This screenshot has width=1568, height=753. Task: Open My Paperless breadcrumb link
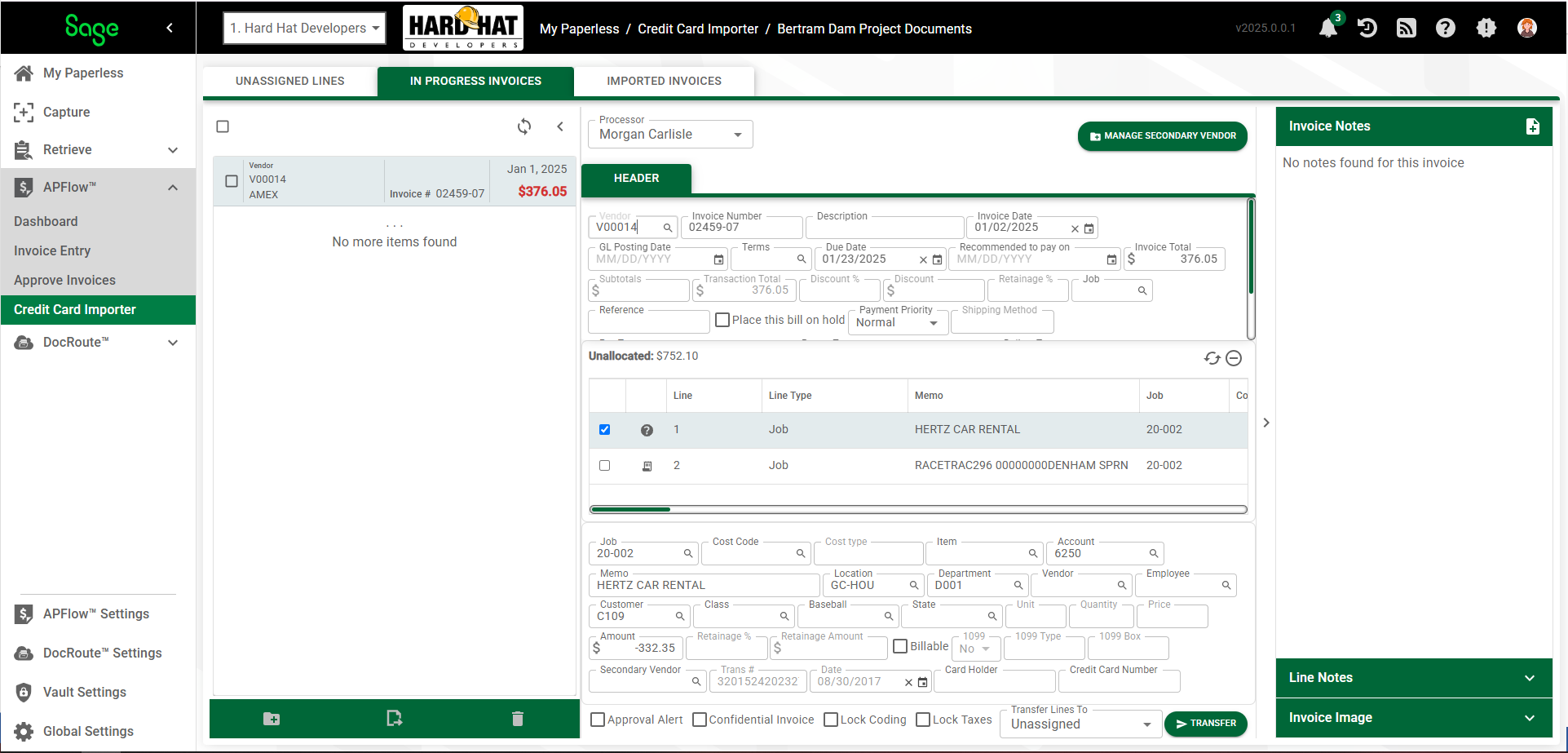[x=579, y=29]
